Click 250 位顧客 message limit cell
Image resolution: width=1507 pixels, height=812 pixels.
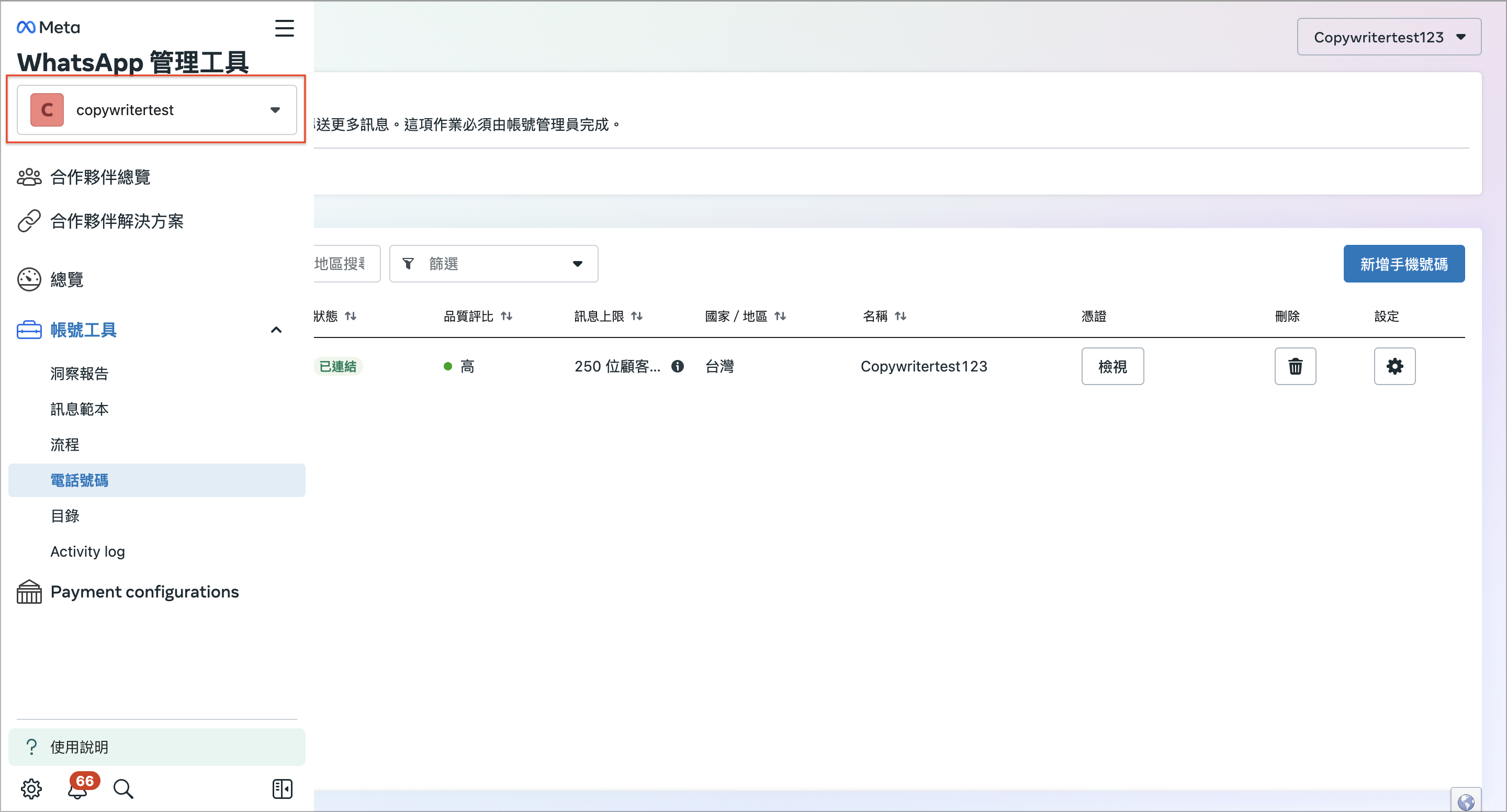point(617,367)
